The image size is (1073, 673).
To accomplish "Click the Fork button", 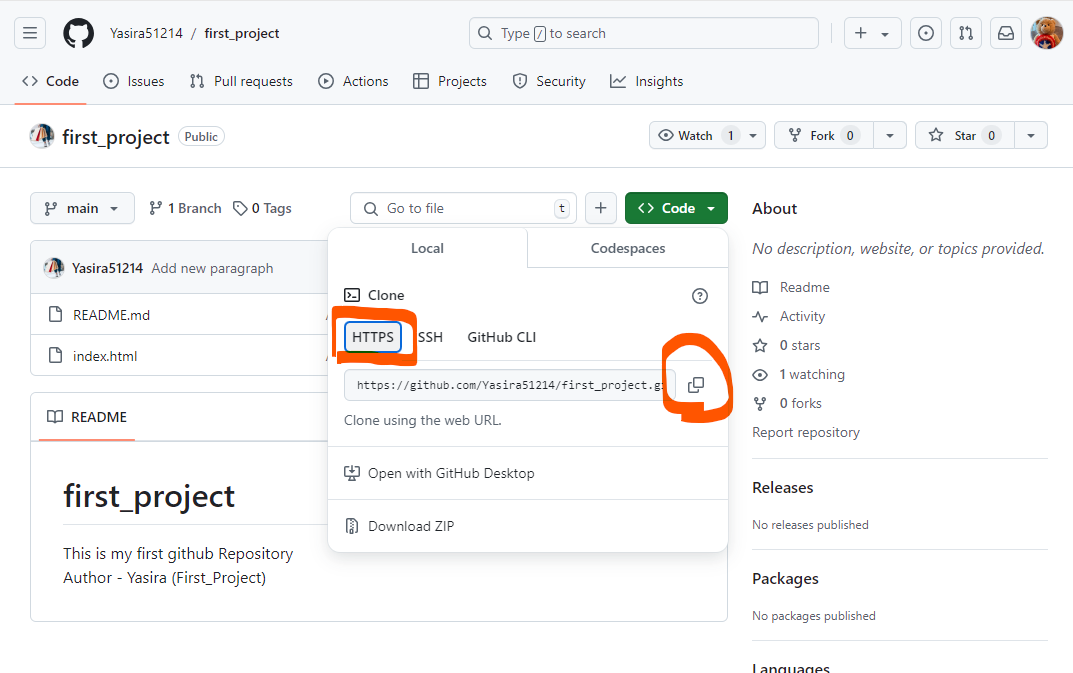I will (823, 136).
